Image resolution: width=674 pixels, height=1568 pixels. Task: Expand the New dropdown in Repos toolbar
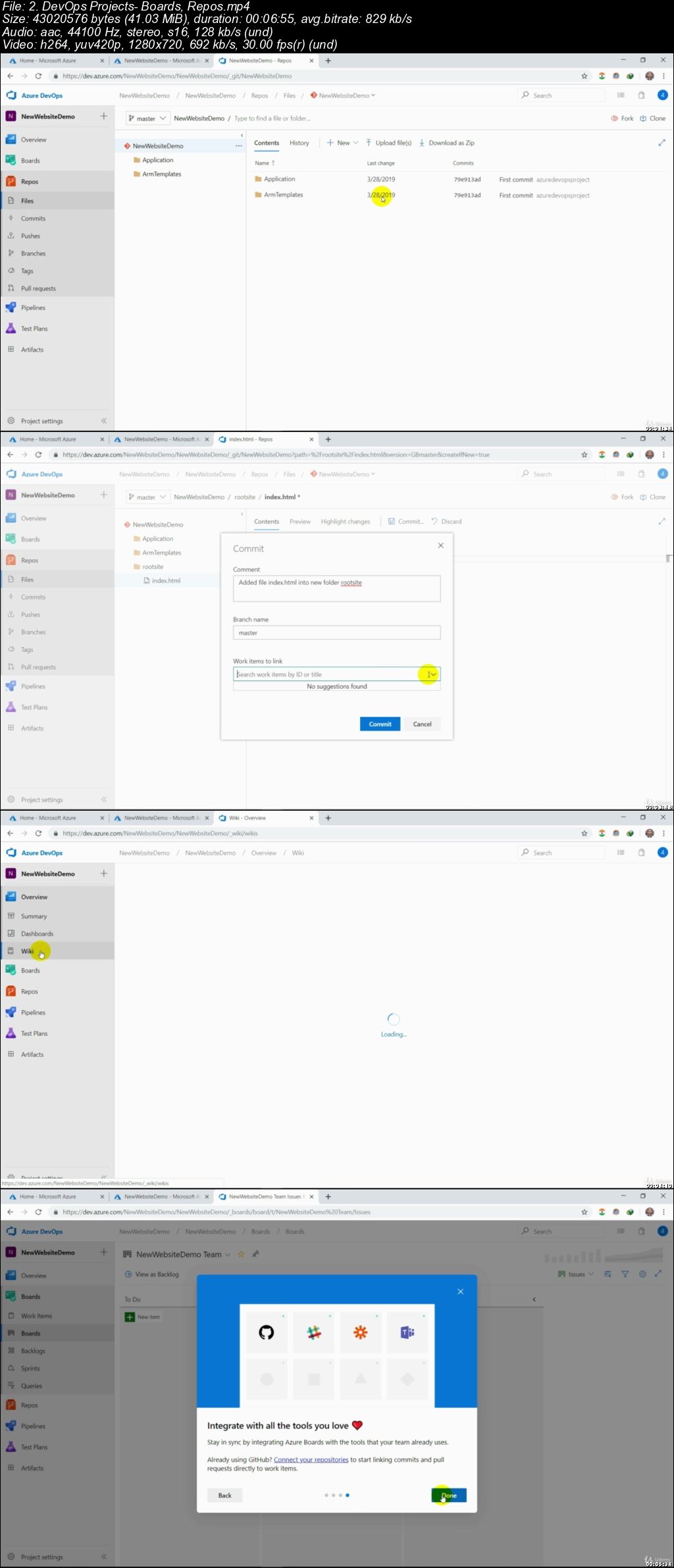(342, 143)
